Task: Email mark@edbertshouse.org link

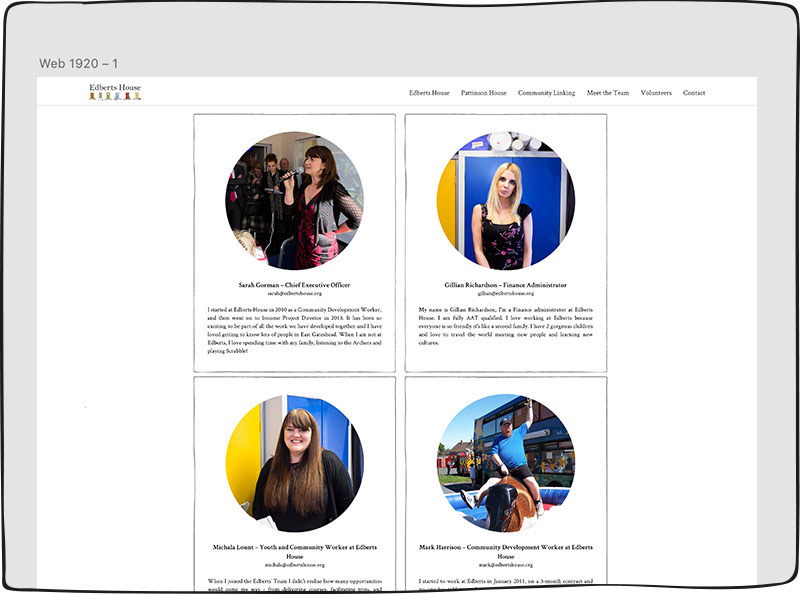Action: coord(506,565)
